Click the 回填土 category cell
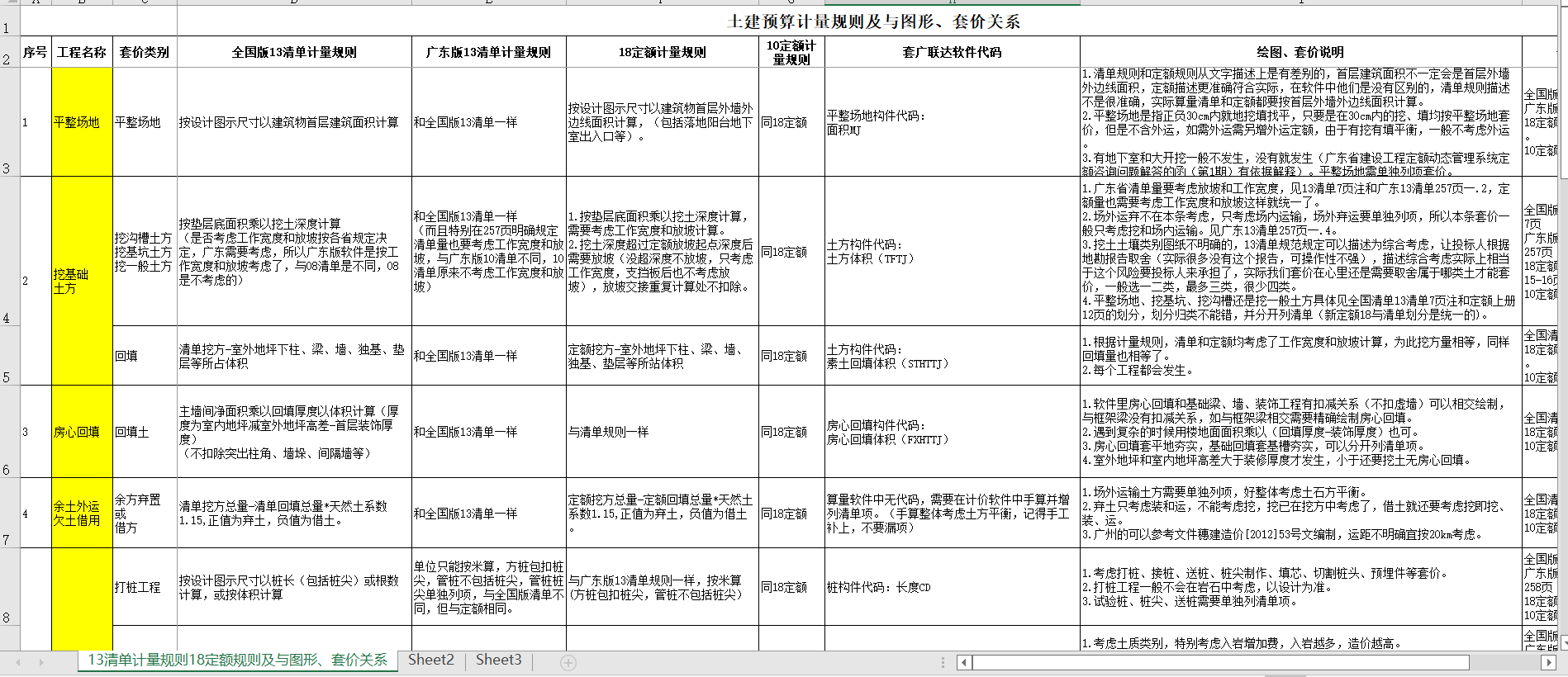 coord(145,432)
